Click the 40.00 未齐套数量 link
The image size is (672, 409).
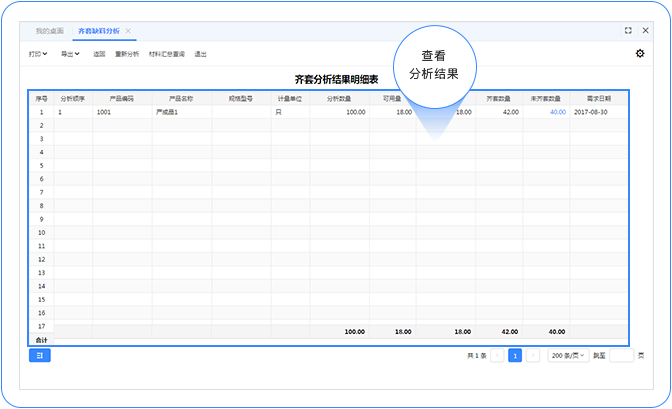pyautogui.click(x=557, y=113)
